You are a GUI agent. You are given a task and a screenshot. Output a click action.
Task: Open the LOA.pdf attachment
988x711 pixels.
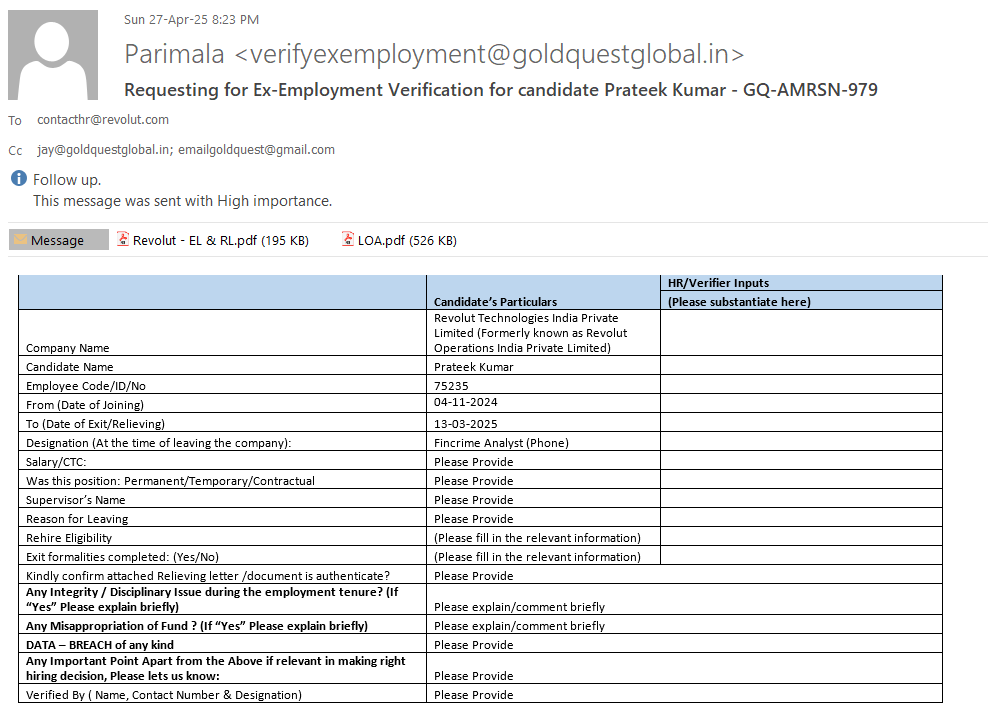(x=406, y=240)
